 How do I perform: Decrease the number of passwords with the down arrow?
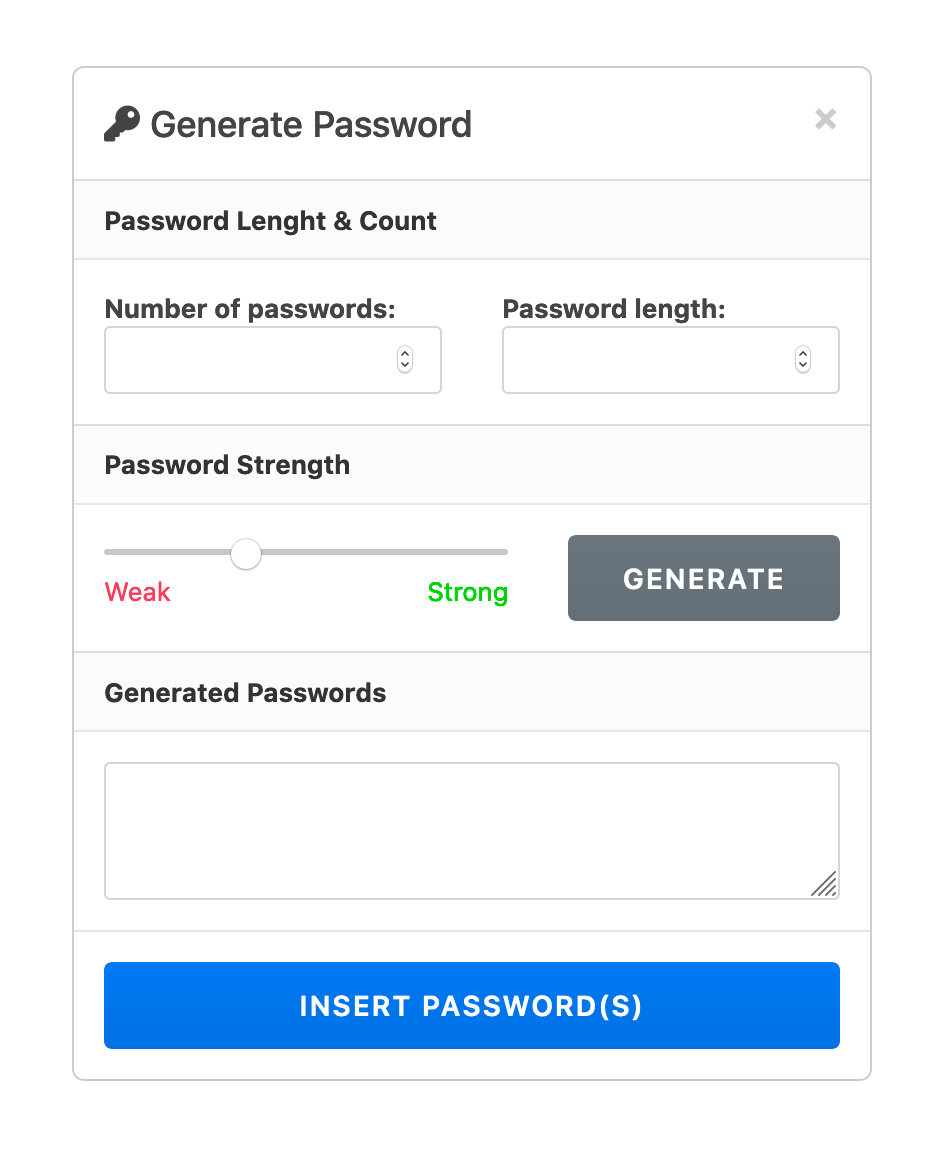pos(405,366)
